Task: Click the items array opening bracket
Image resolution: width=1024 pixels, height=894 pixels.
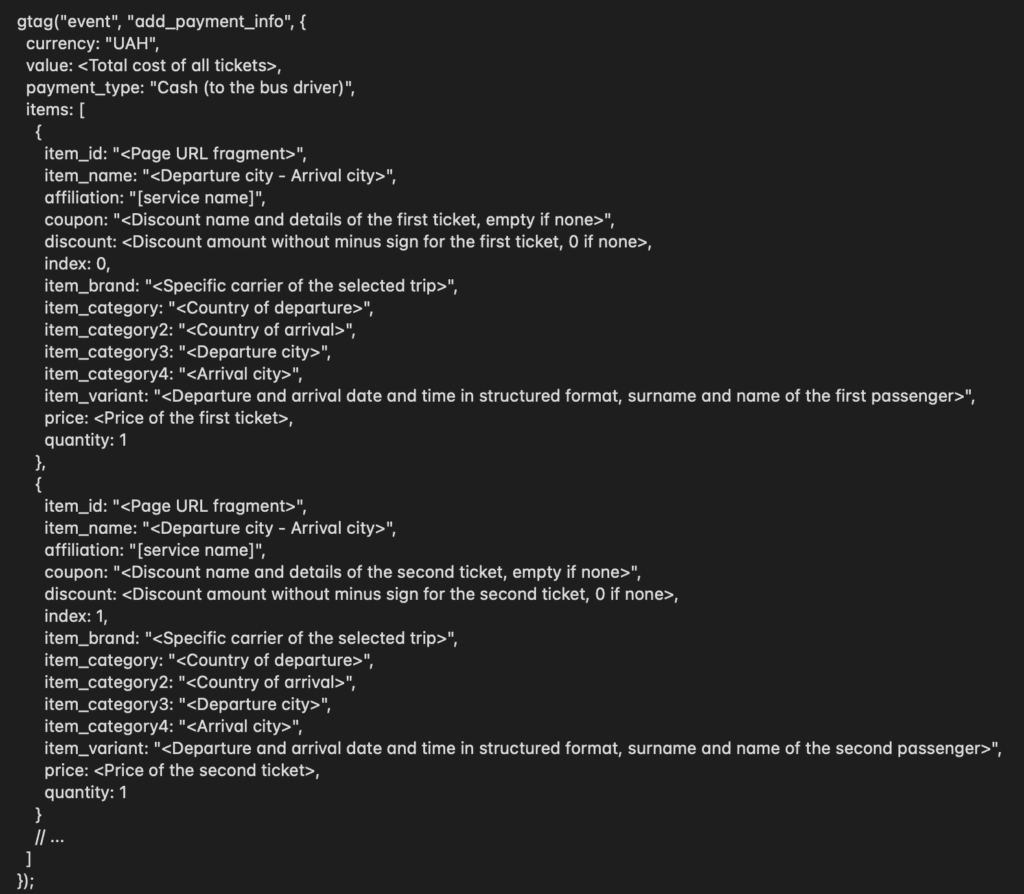Action: 82,110
